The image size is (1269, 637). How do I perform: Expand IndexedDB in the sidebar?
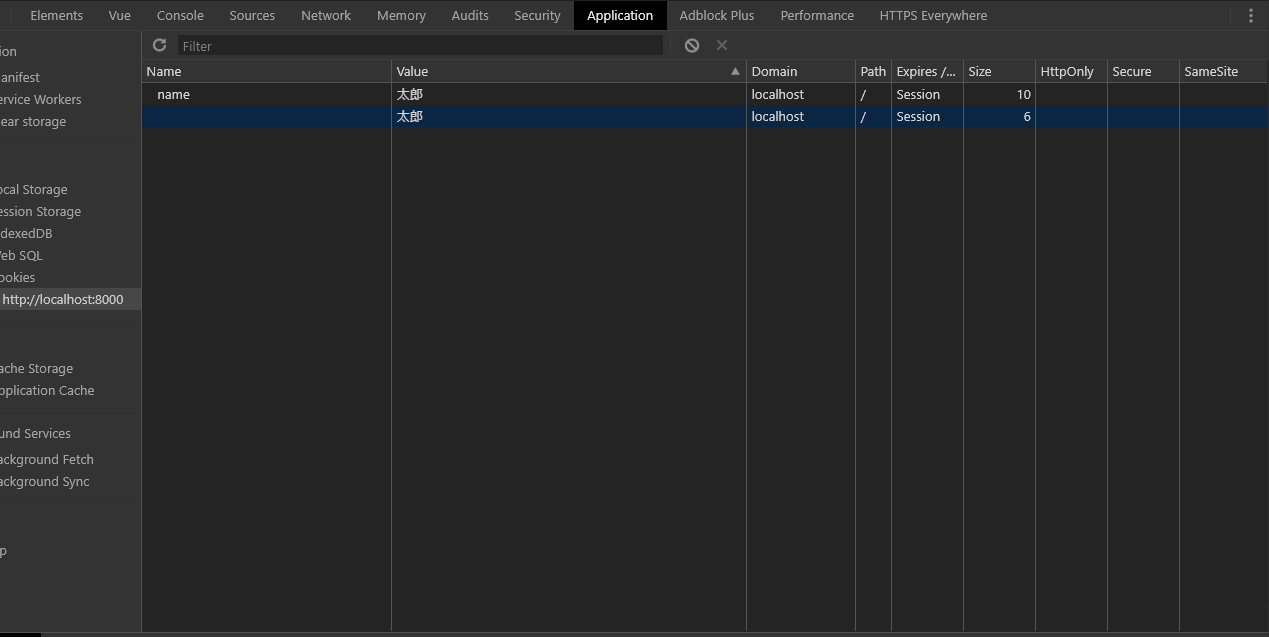pyautogui.click(x=26, y=233)
